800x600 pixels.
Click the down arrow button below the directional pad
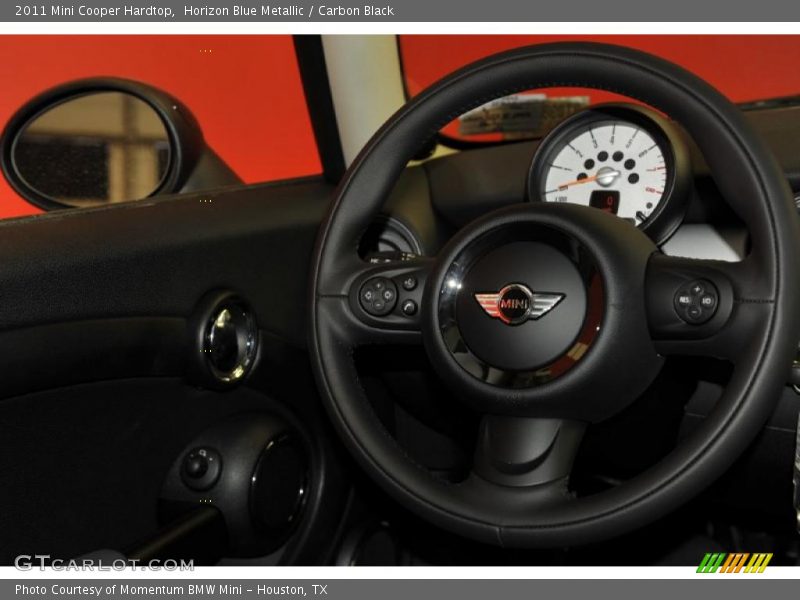[377, 306]
